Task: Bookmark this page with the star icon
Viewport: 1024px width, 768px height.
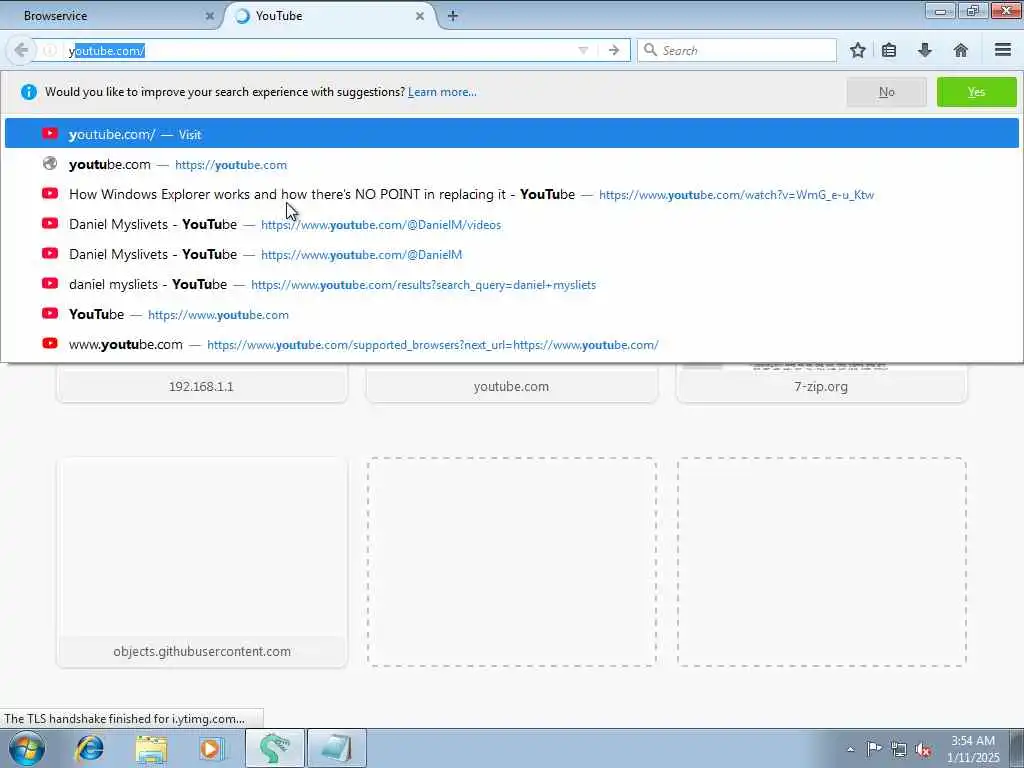Action: point(857,50)
